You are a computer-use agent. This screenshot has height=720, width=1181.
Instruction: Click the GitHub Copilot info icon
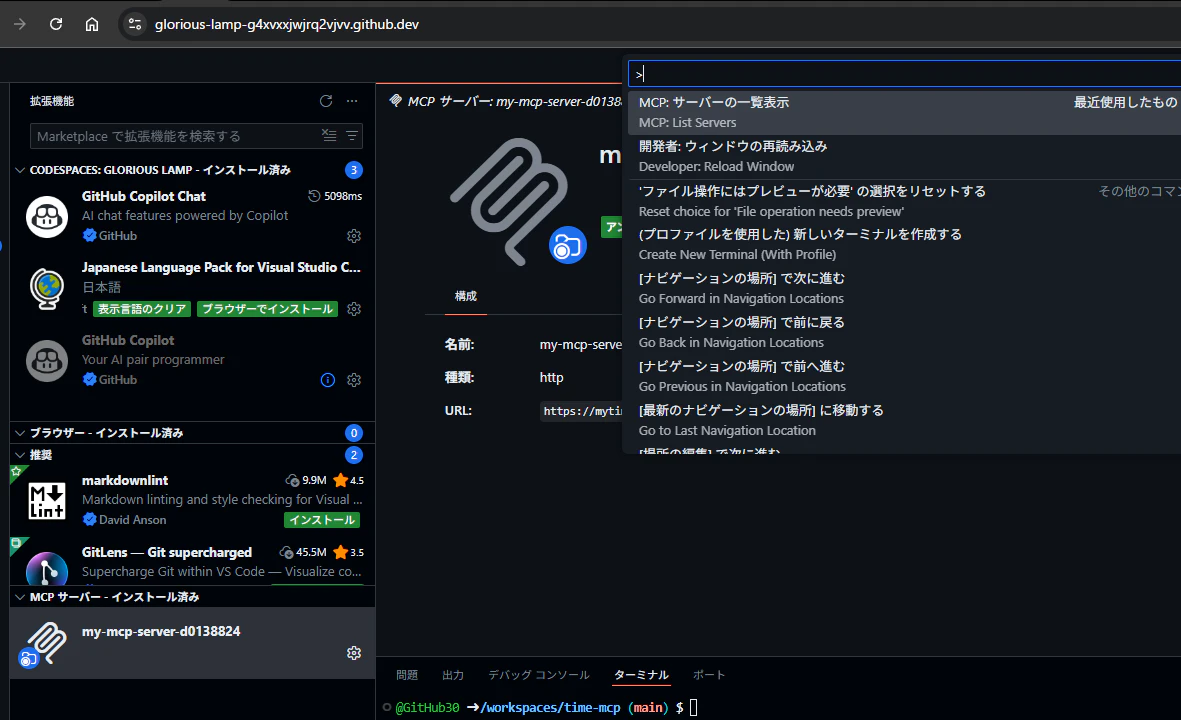(x=328, y=380)
